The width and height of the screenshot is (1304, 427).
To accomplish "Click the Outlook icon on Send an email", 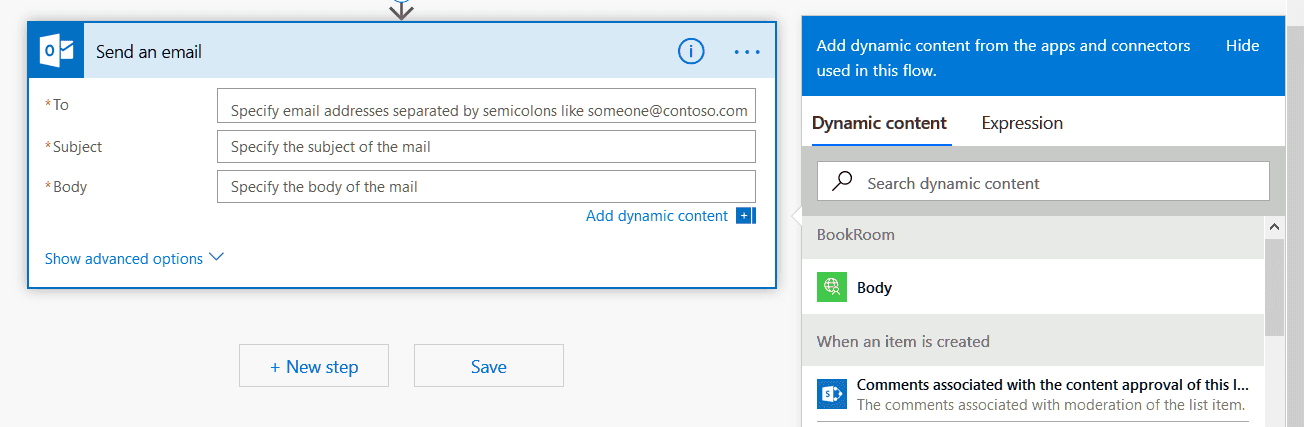I will [55, 51].
